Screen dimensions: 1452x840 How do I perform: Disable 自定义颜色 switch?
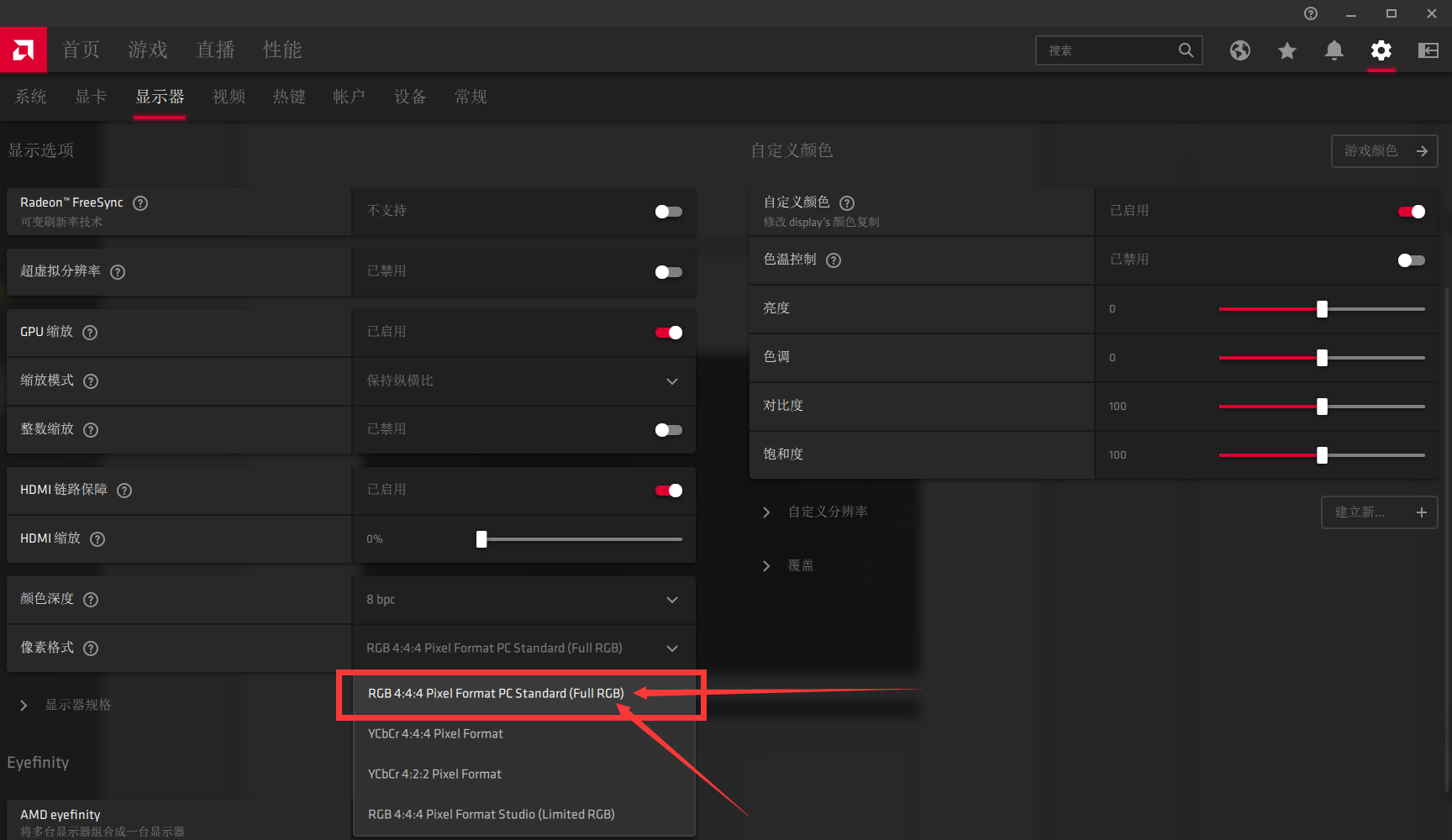click(x=1412, y=212)
